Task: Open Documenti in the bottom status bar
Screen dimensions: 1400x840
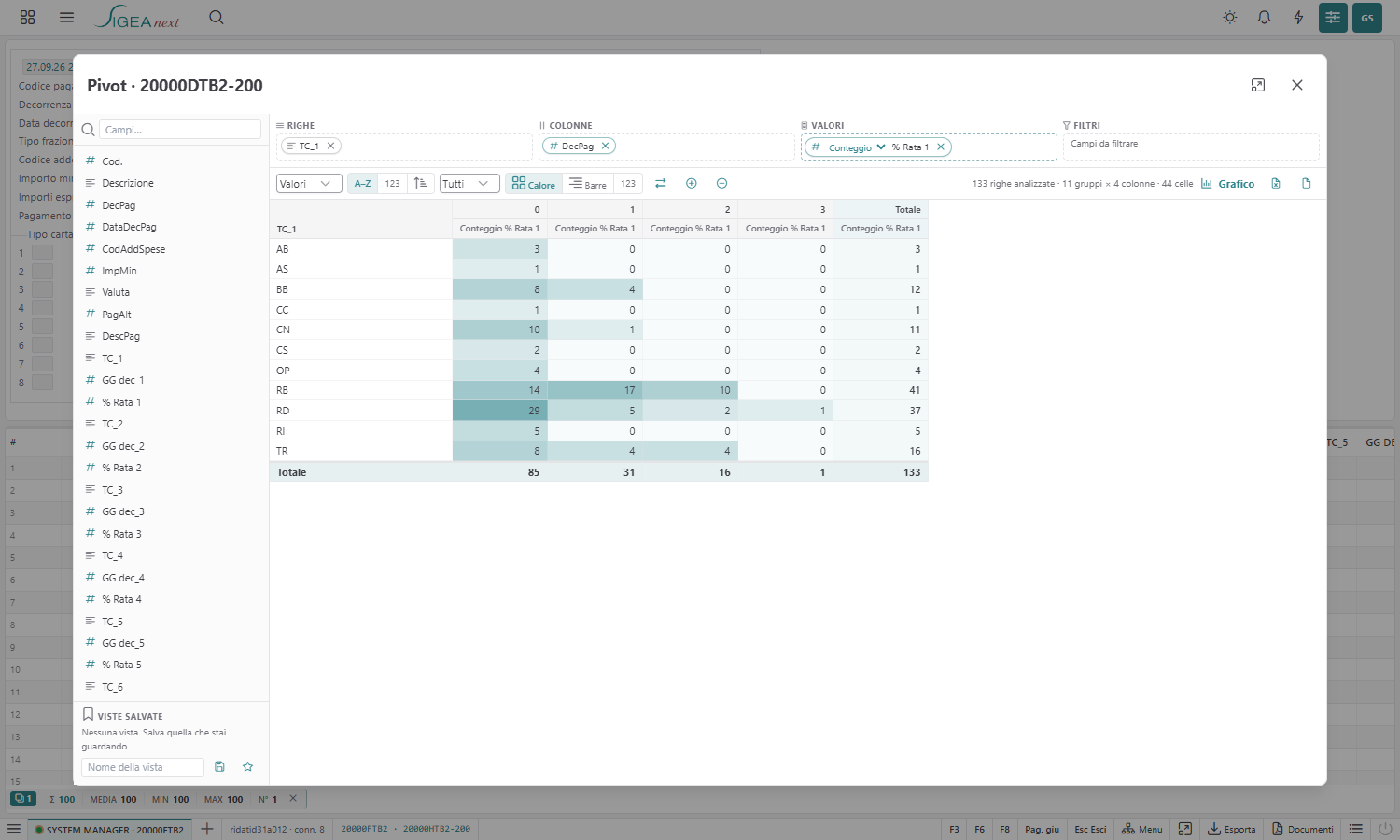Action: [1303, 829]
